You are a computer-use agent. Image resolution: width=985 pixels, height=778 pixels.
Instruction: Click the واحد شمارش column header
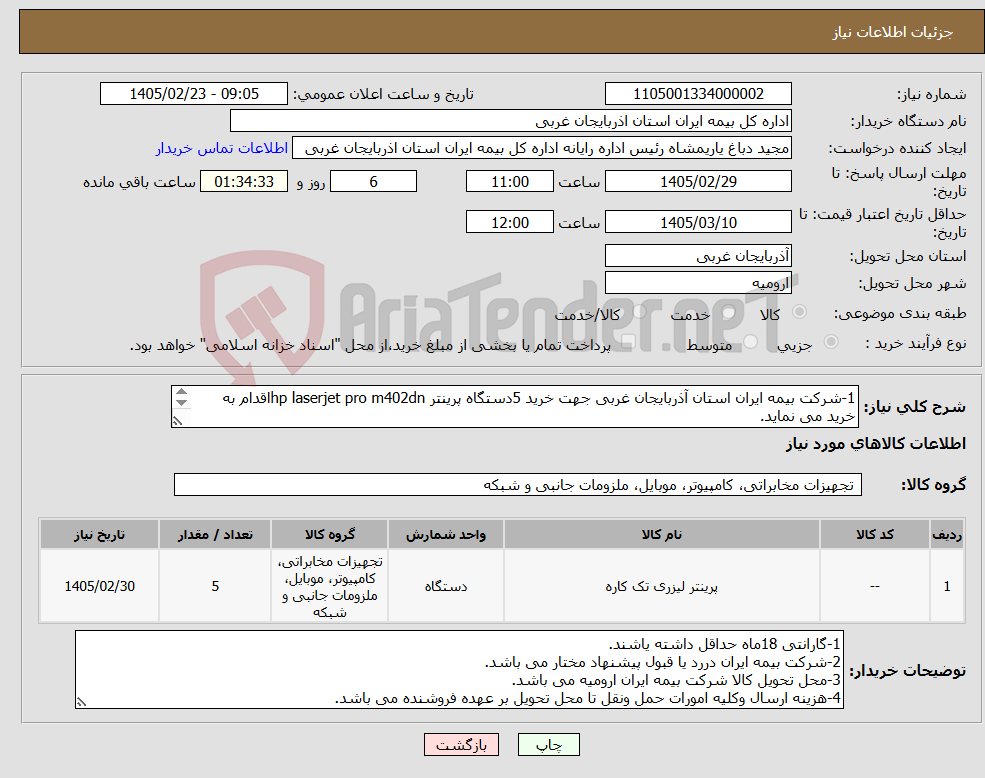click(x=445, y=534)
